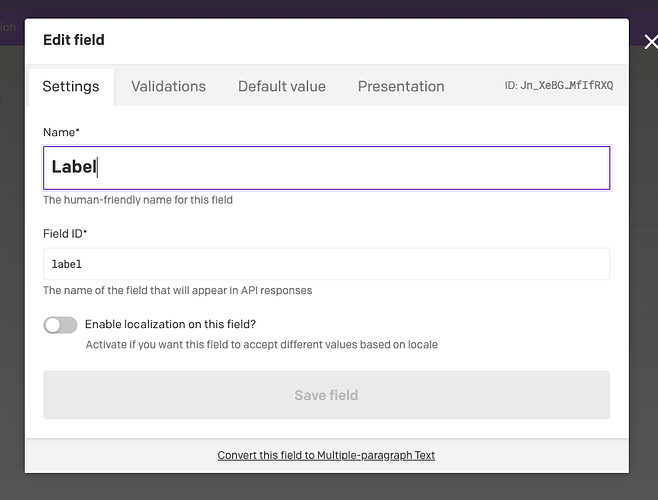Open the Default value tab
658x500 pixels.
click(281, 87)
